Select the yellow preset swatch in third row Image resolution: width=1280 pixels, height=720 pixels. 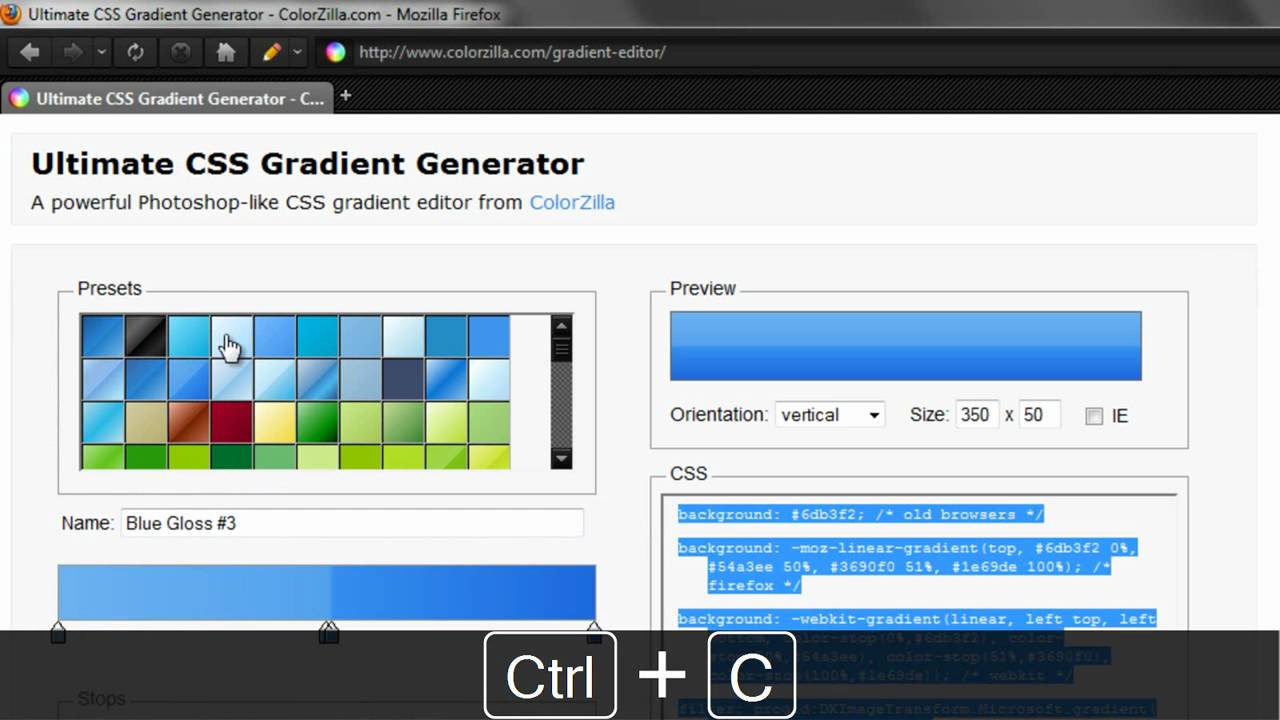pyautogui.click(x=274, y=422)
